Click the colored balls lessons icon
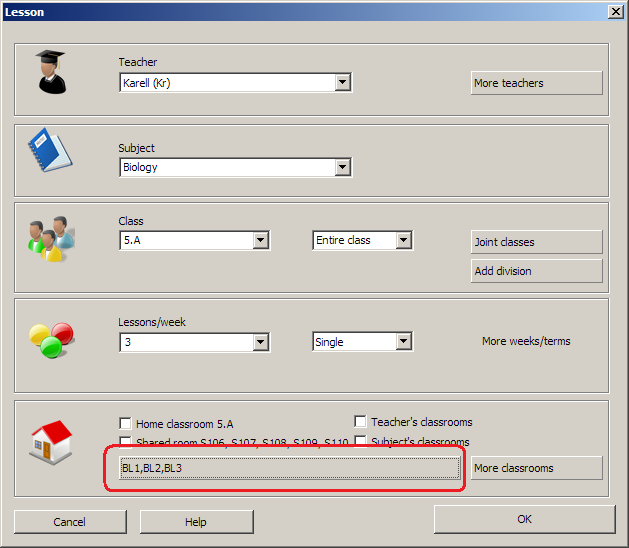Image resolution: width=629 pixels, height=548 pixels. pos(50,340)
